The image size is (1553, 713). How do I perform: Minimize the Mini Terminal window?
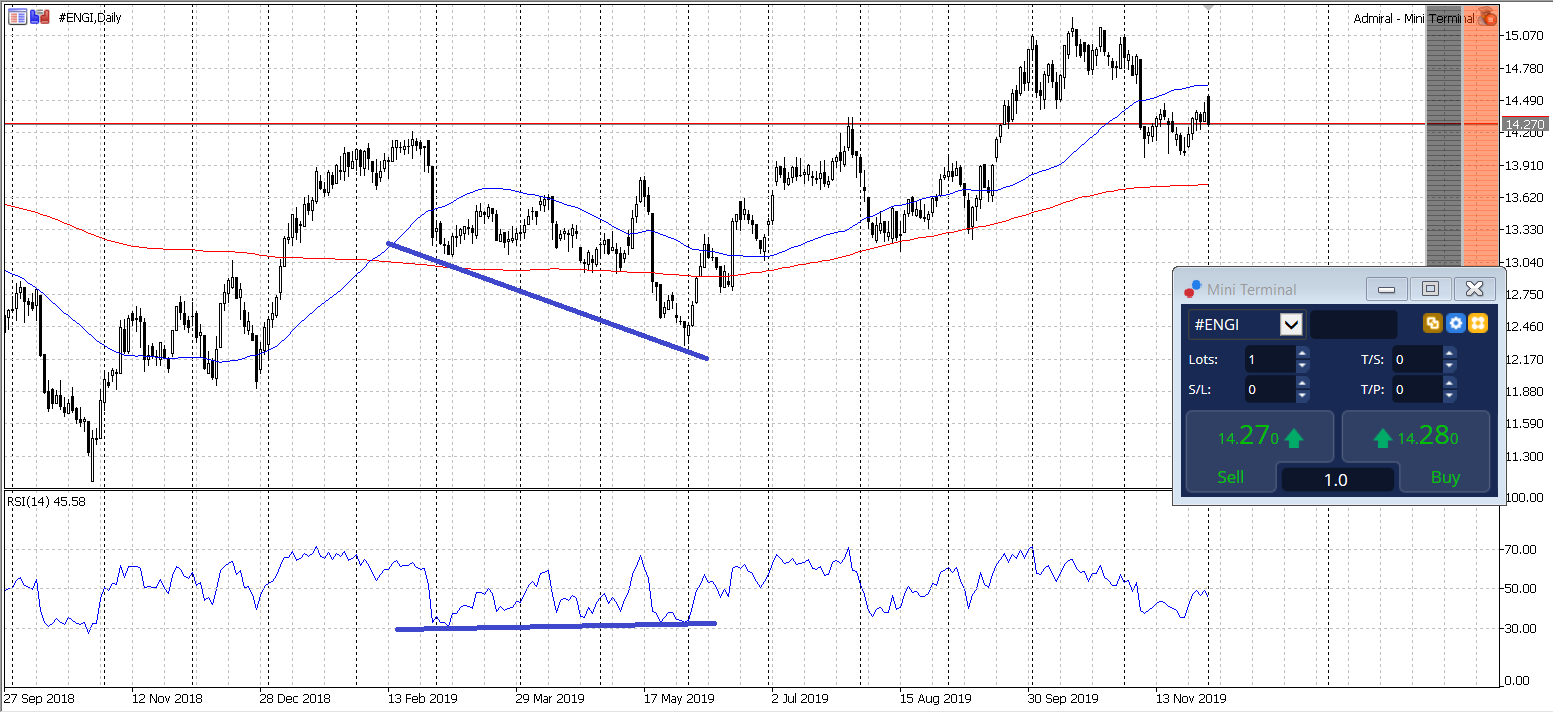tap(1386, 289)
